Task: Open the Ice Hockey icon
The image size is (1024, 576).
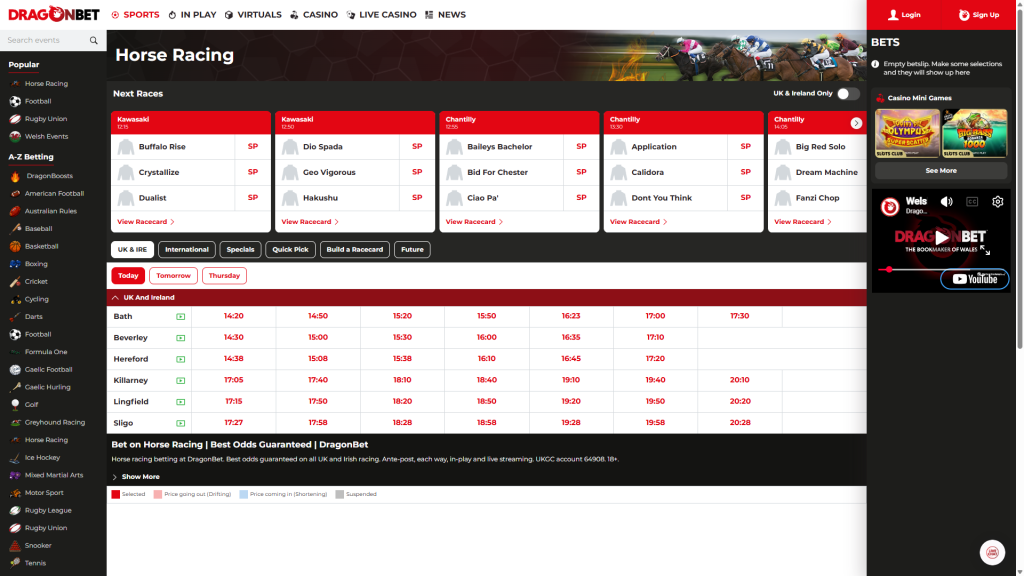Action: pyautogui.click(x=15, y=458)
